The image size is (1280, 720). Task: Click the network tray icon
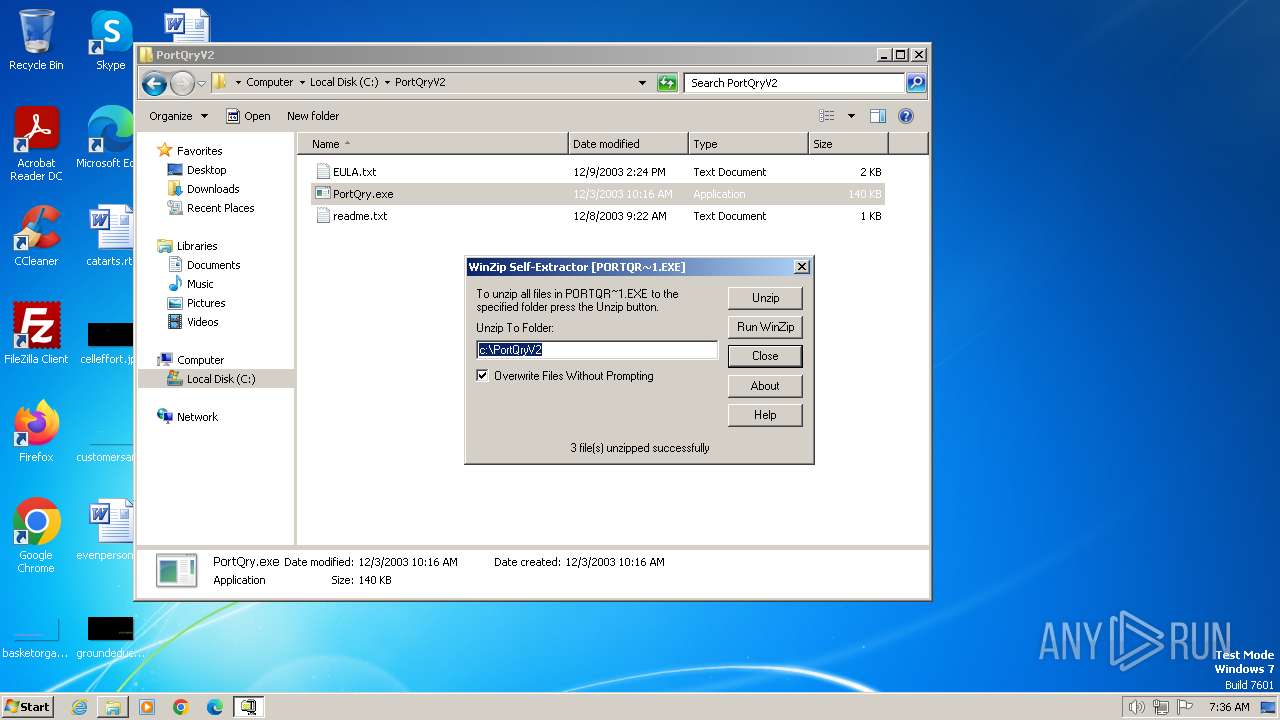(1161, 707)
